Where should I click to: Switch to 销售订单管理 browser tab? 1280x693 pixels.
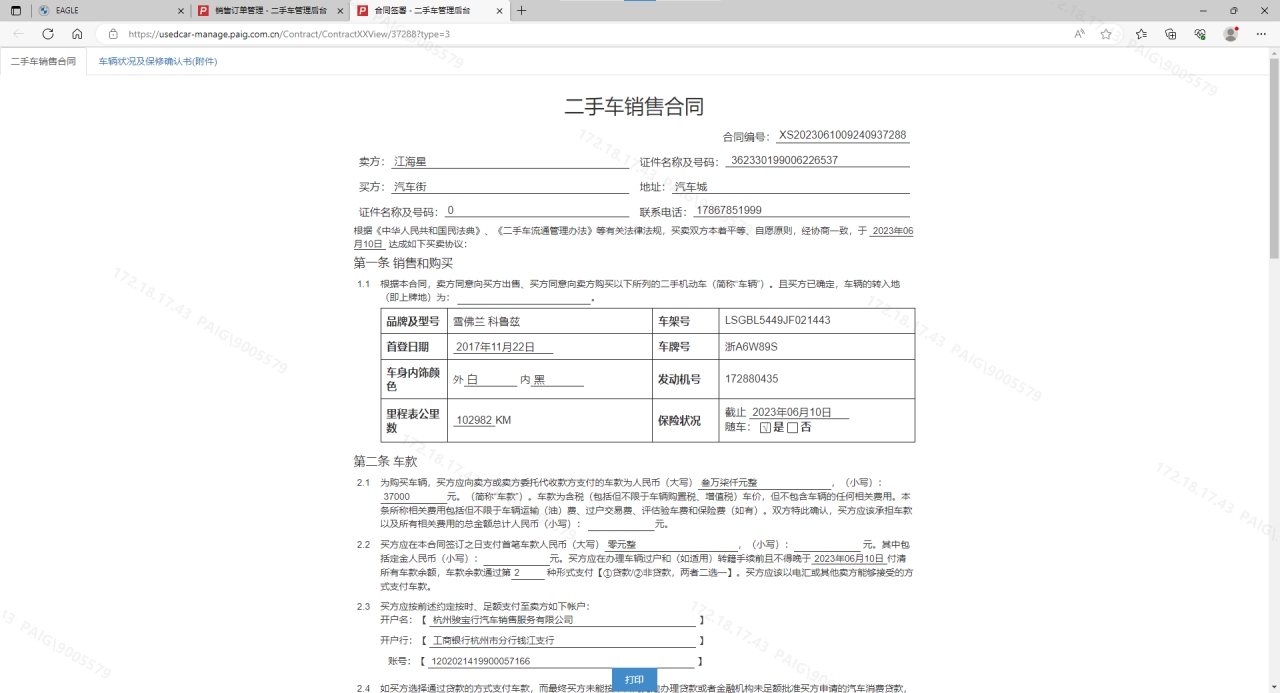pyautogui.click(x=270, y=10)
